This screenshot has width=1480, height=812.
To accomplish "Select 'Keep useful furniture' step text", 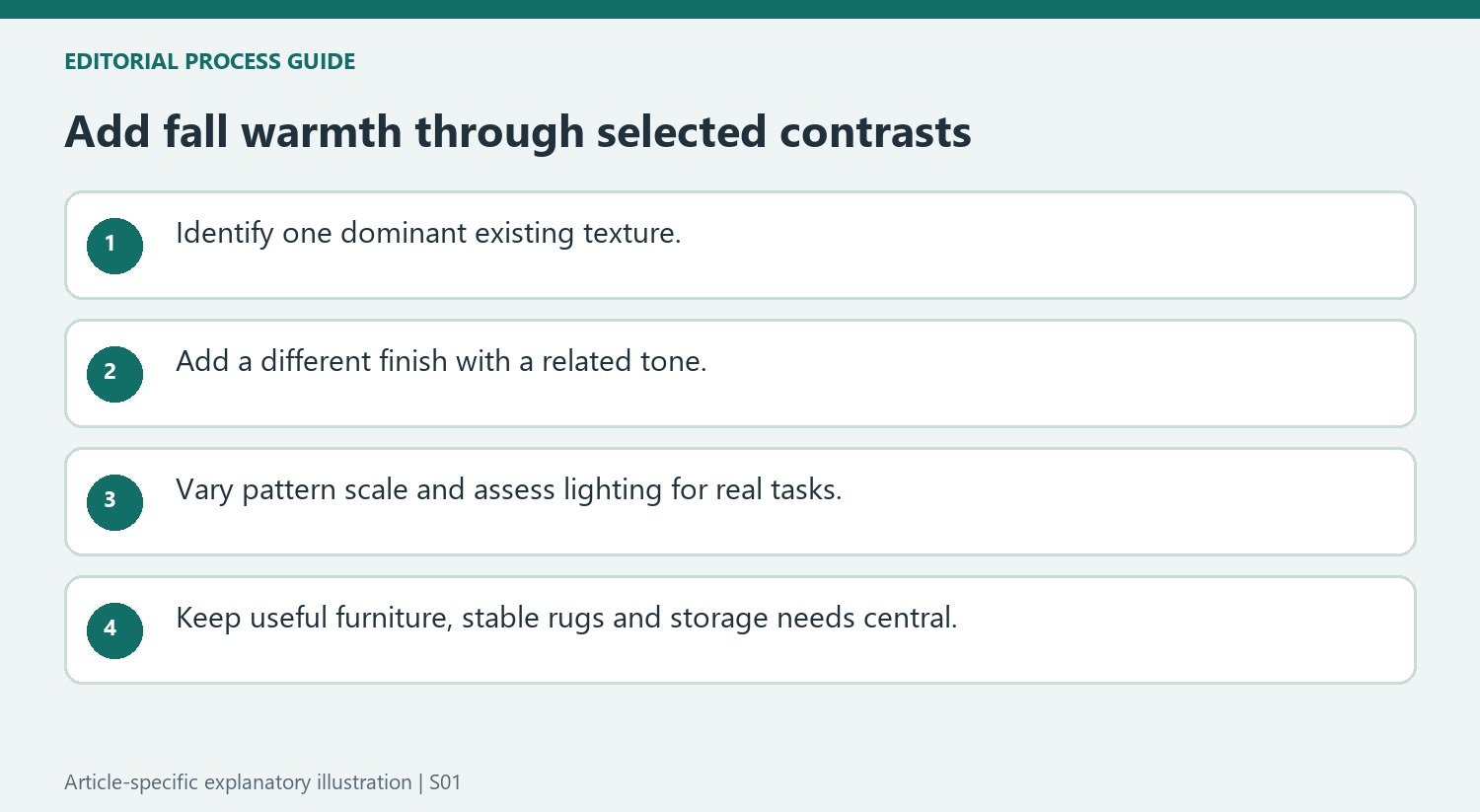I will coord(566,619).
